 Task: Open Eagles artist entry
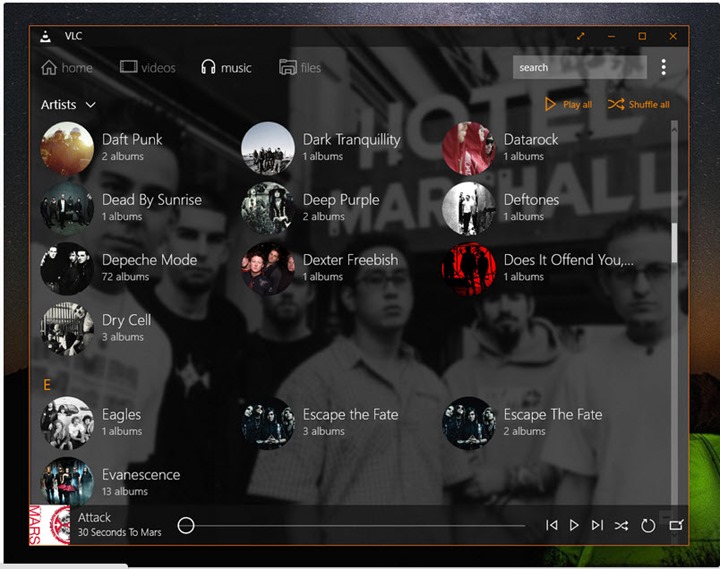coord(91,423)
